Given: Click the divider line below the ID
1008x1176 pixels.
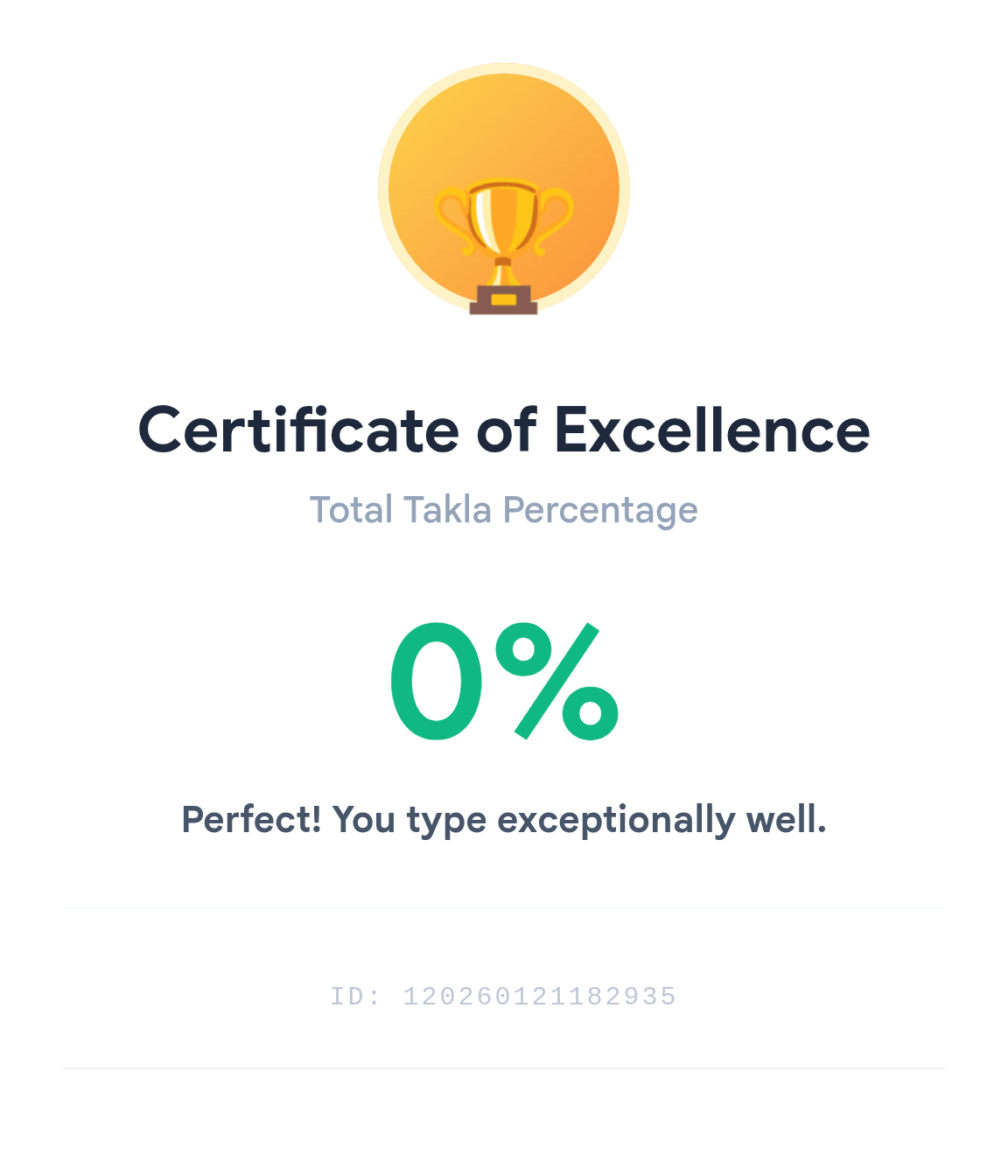Looking at the screenshot, I should click(x=504, y=1067).
